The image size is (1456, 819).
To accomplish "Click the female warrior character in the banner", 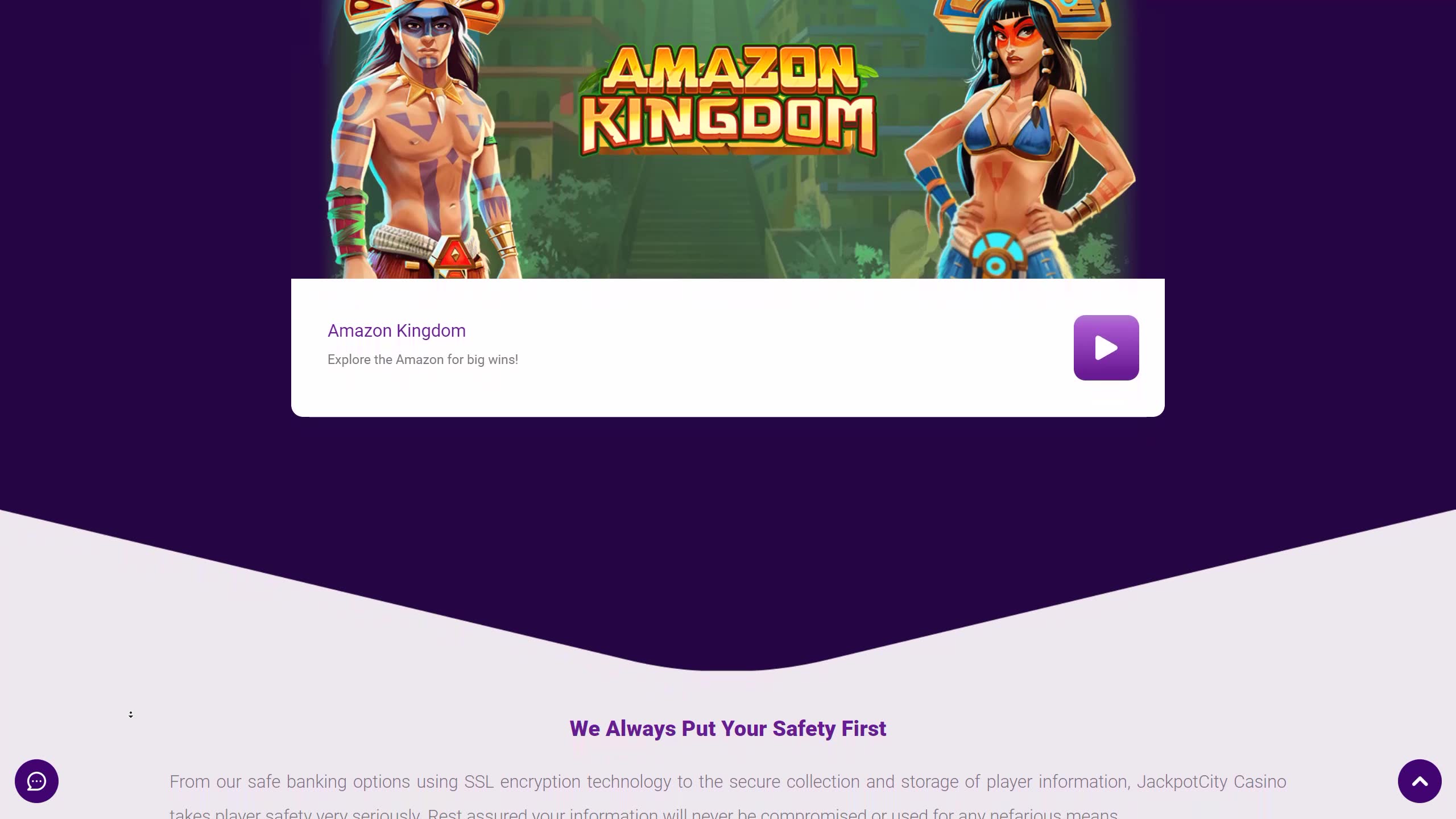I will click(x=1018, y=139).
